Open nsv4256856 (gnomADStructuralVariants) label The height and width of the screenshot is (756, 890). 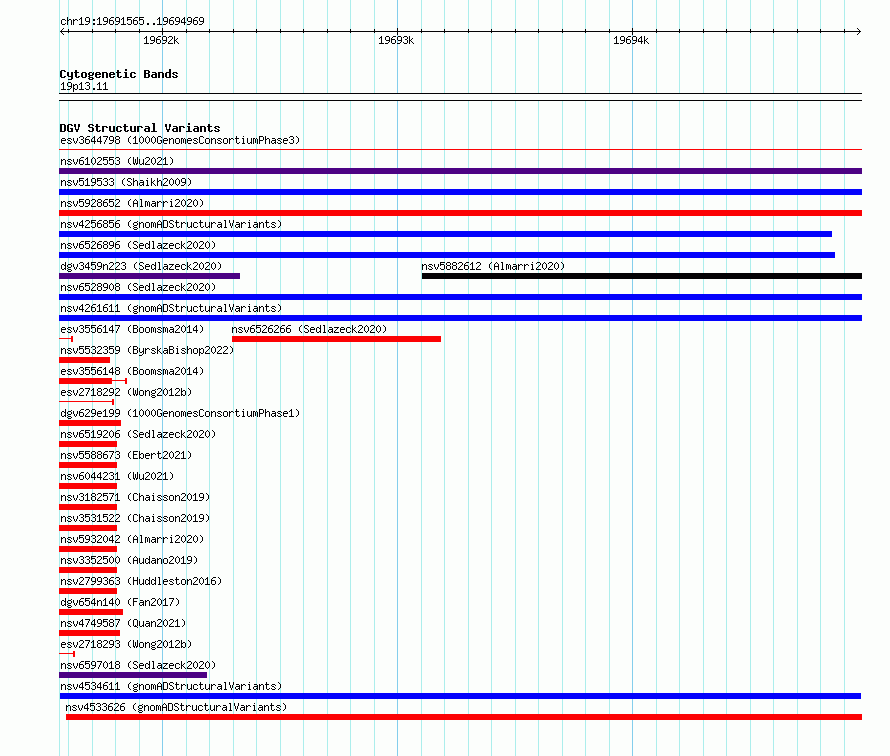(171, 224)
